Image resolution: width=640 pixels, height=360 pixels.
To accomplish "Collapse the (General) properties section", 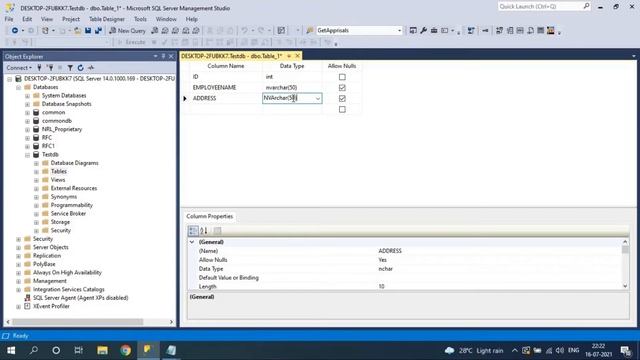I will coord(192,242).
